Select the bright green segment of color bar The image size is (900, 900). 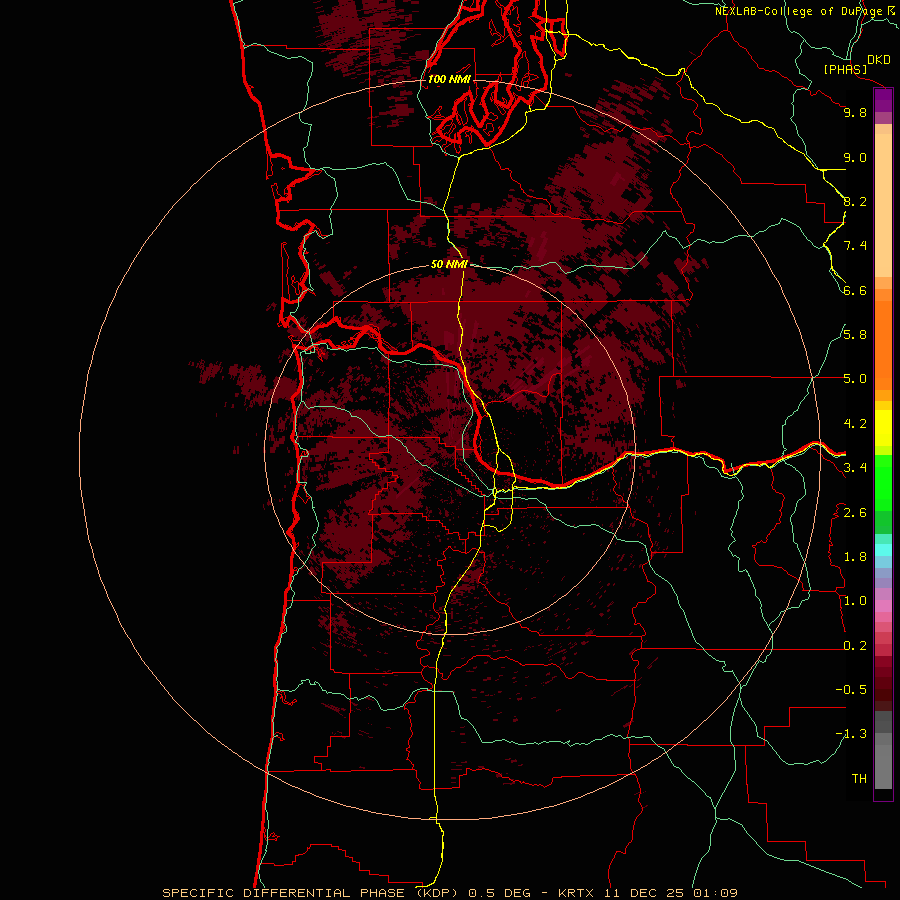pyautogui.click(x=883, y=483)
